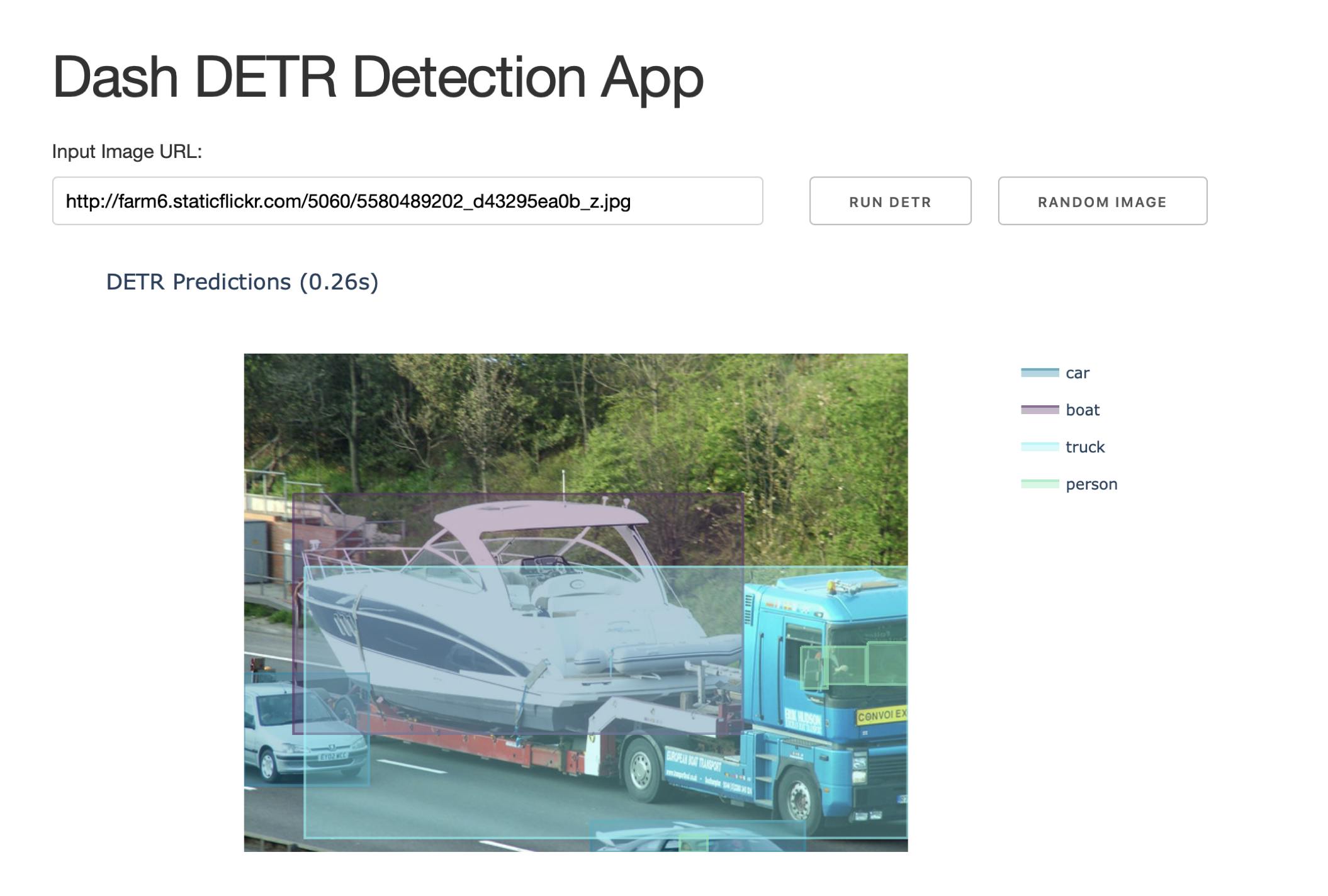Click the Input Image URL field

(x=407, y=201)
